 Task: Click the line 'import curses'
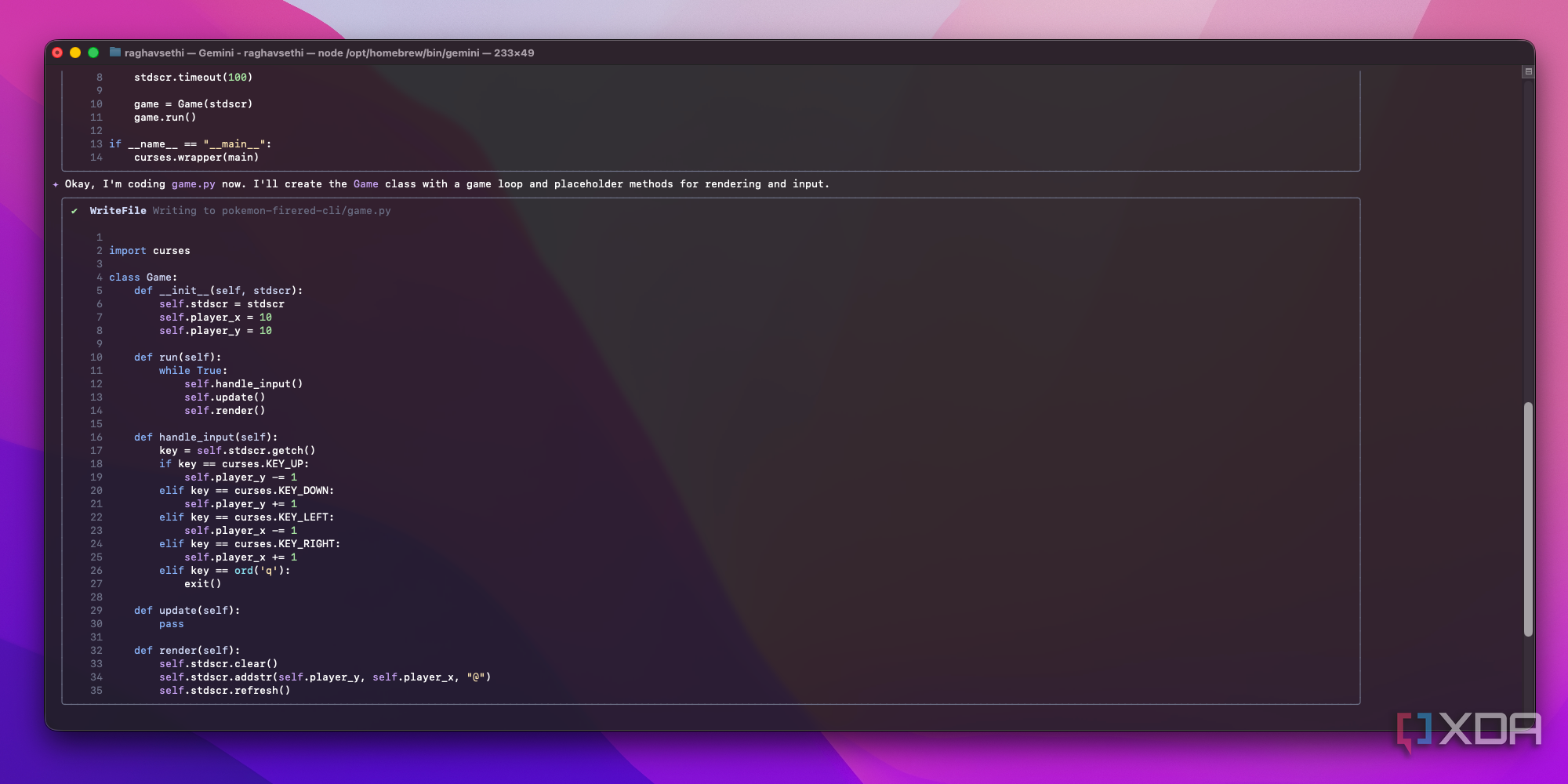click(150, 251)
